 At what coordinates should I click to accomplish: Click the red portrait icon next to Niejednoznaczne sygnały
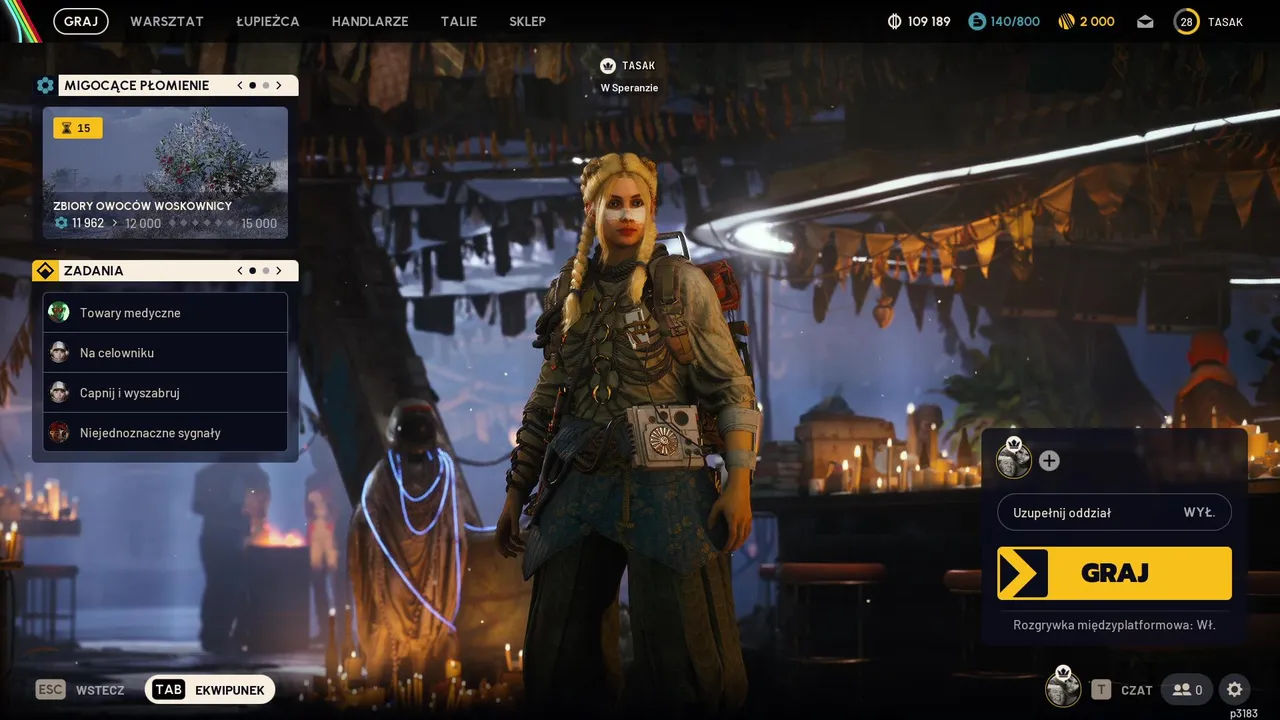click(59, 433)
